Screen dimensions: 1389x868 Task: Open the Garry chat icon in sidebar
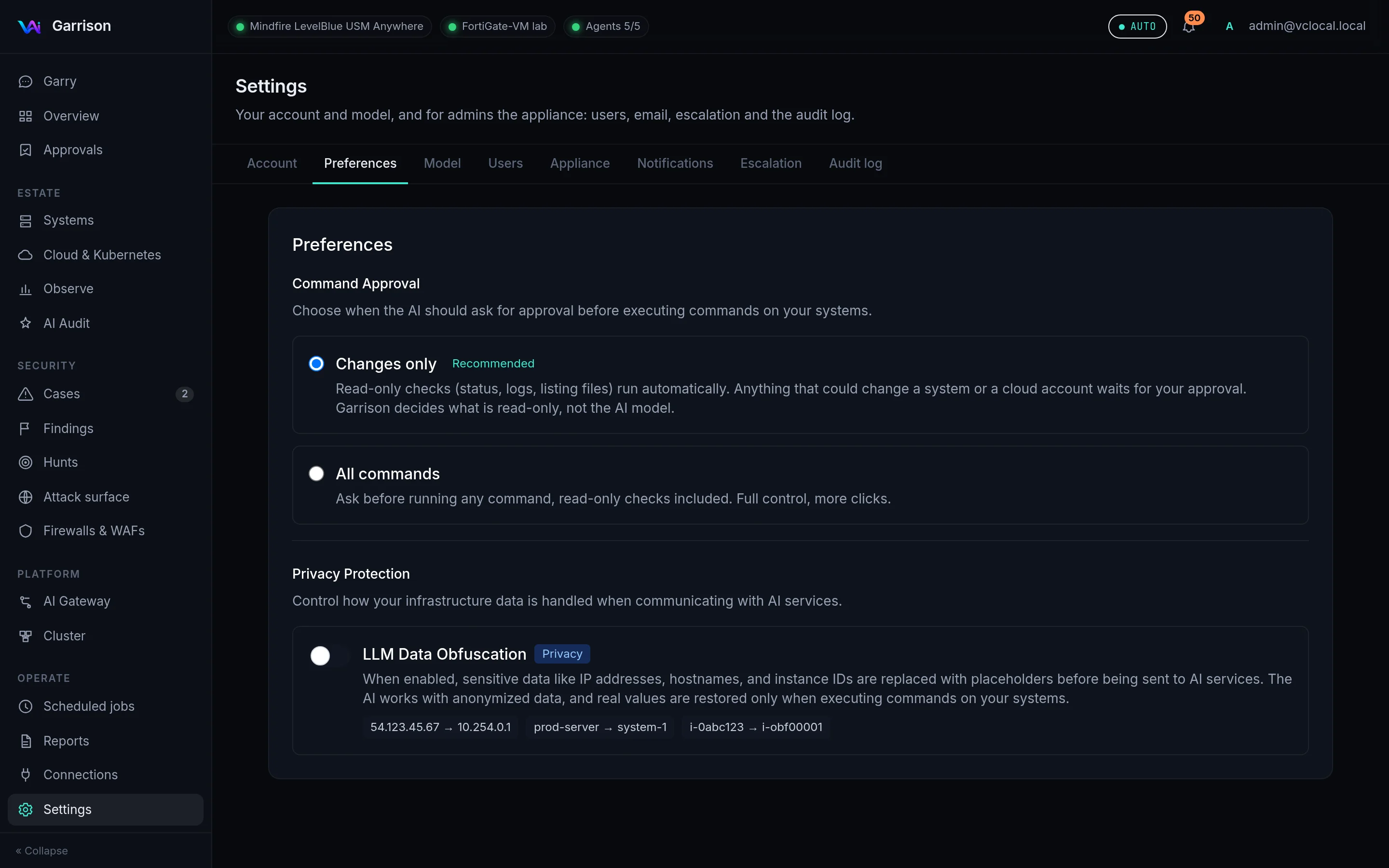[x=25, y=81]
